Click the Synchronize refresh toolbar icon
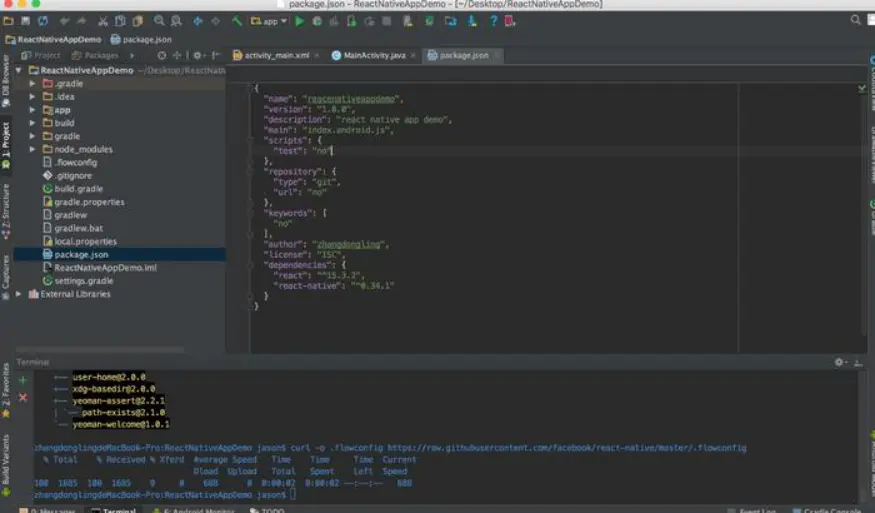The image size is (875, 513). click(43, 21)
